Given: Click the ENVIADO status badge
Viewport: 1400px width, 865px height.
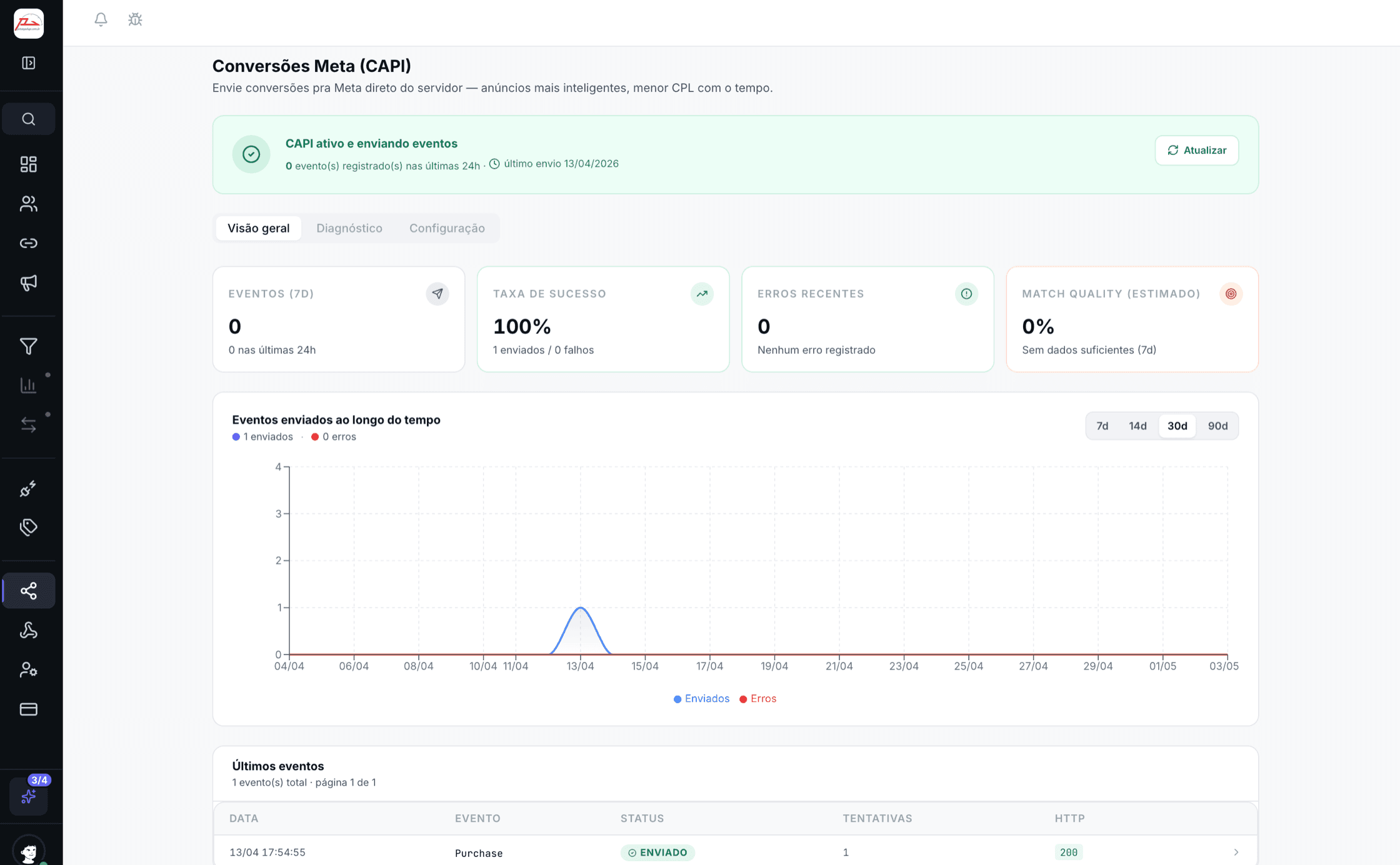Looking at the screenshot, I should [657, 852].
